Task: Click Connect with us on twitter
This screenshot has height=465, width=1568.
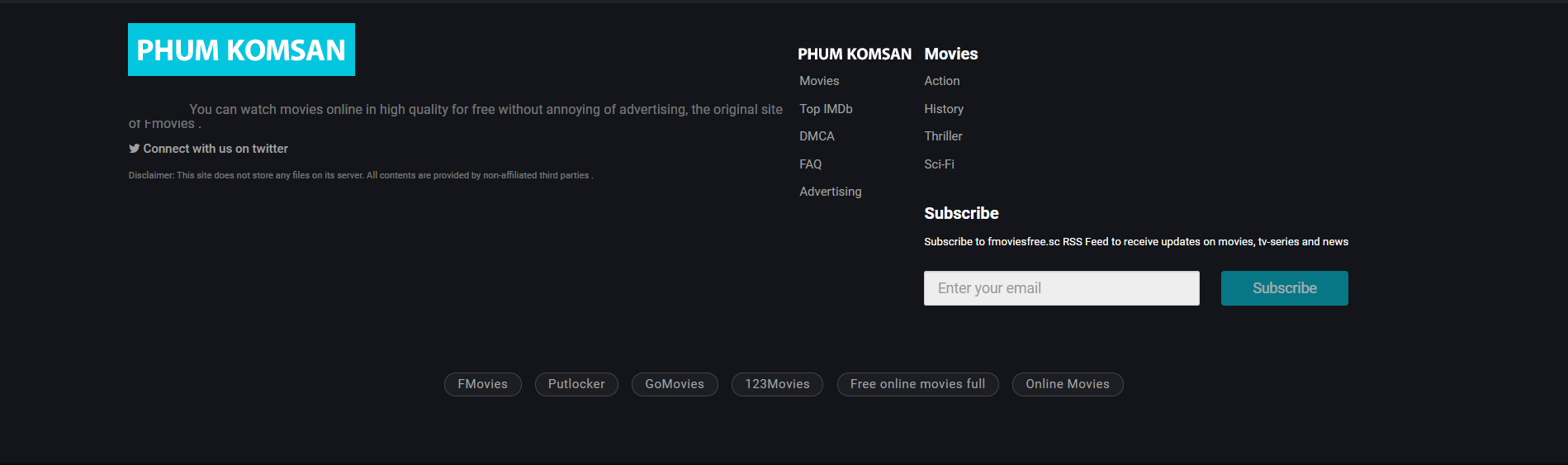Action: click(216, 149)
